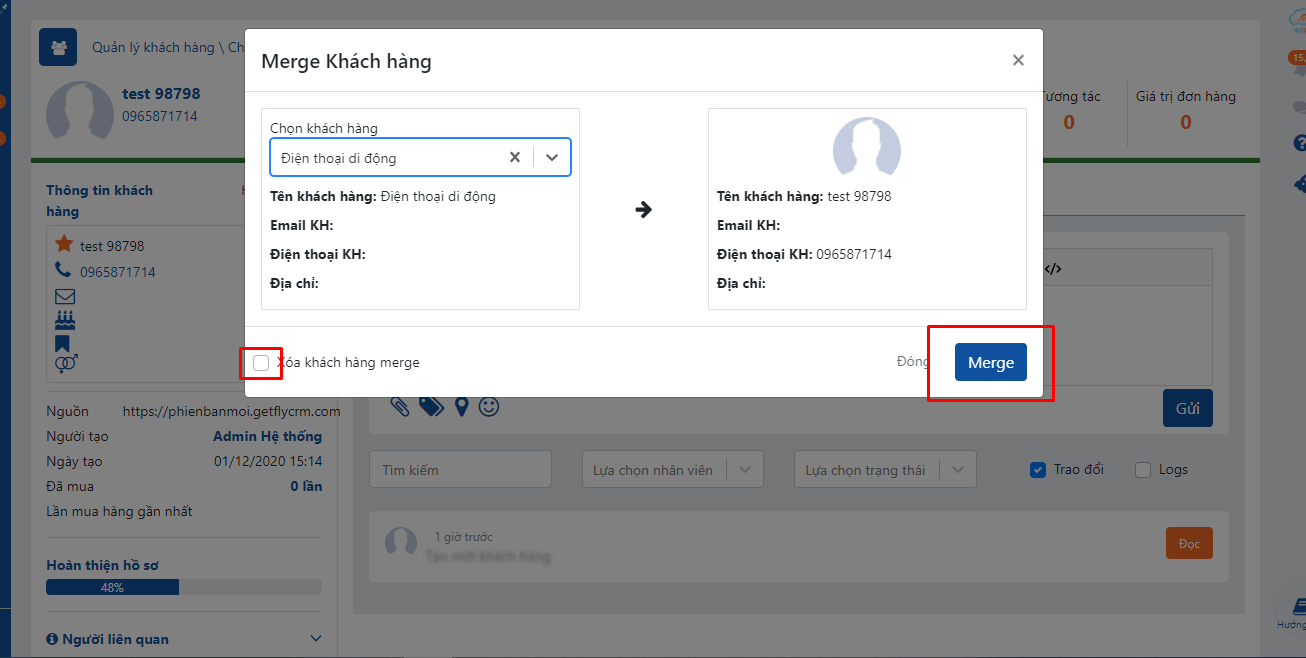
Task: Click the Tìm kiếm search field
Action: (x=460, y=470)
